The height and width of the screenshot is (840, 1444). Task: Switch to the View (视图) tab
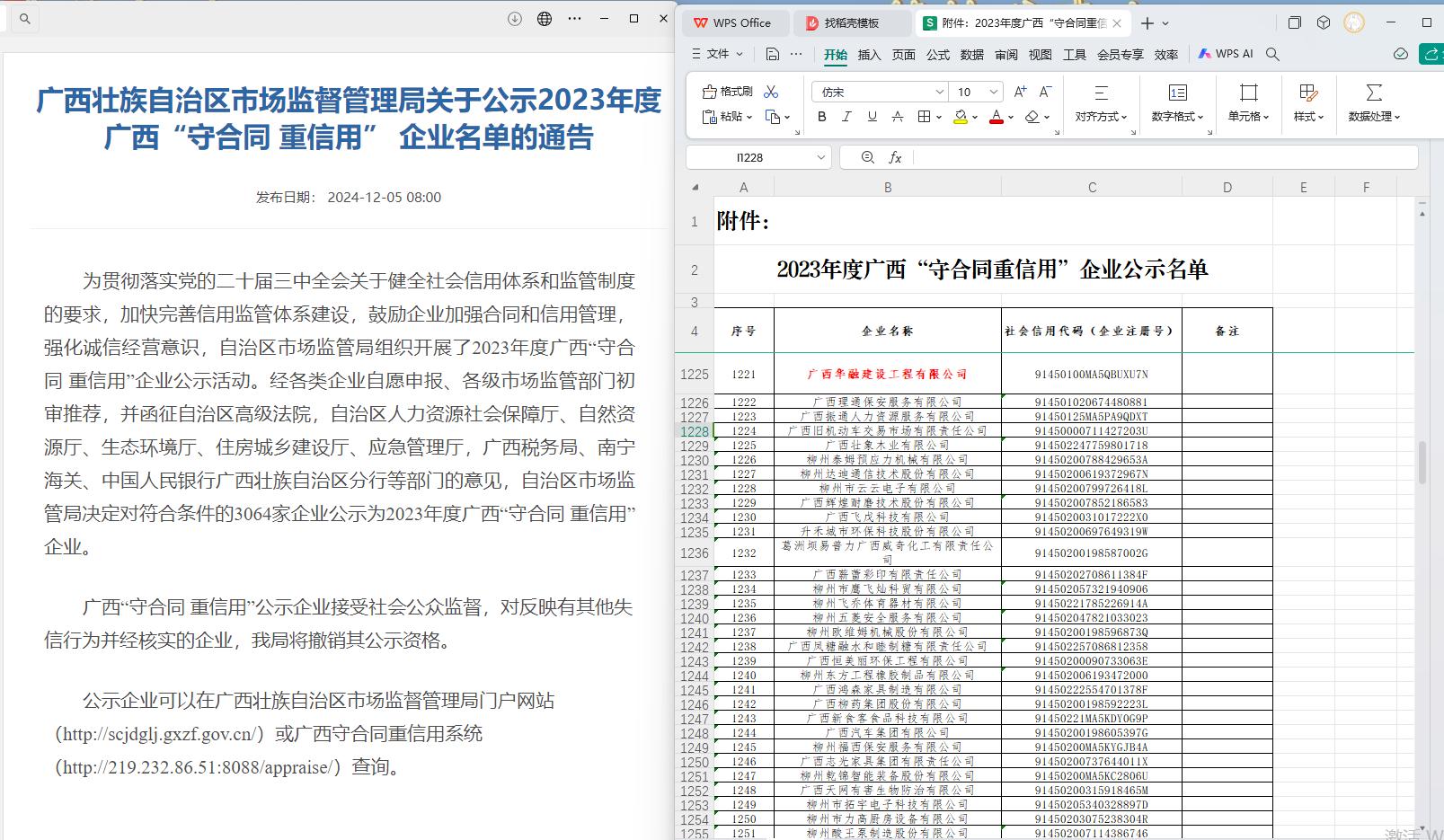tap(1041, 55)
